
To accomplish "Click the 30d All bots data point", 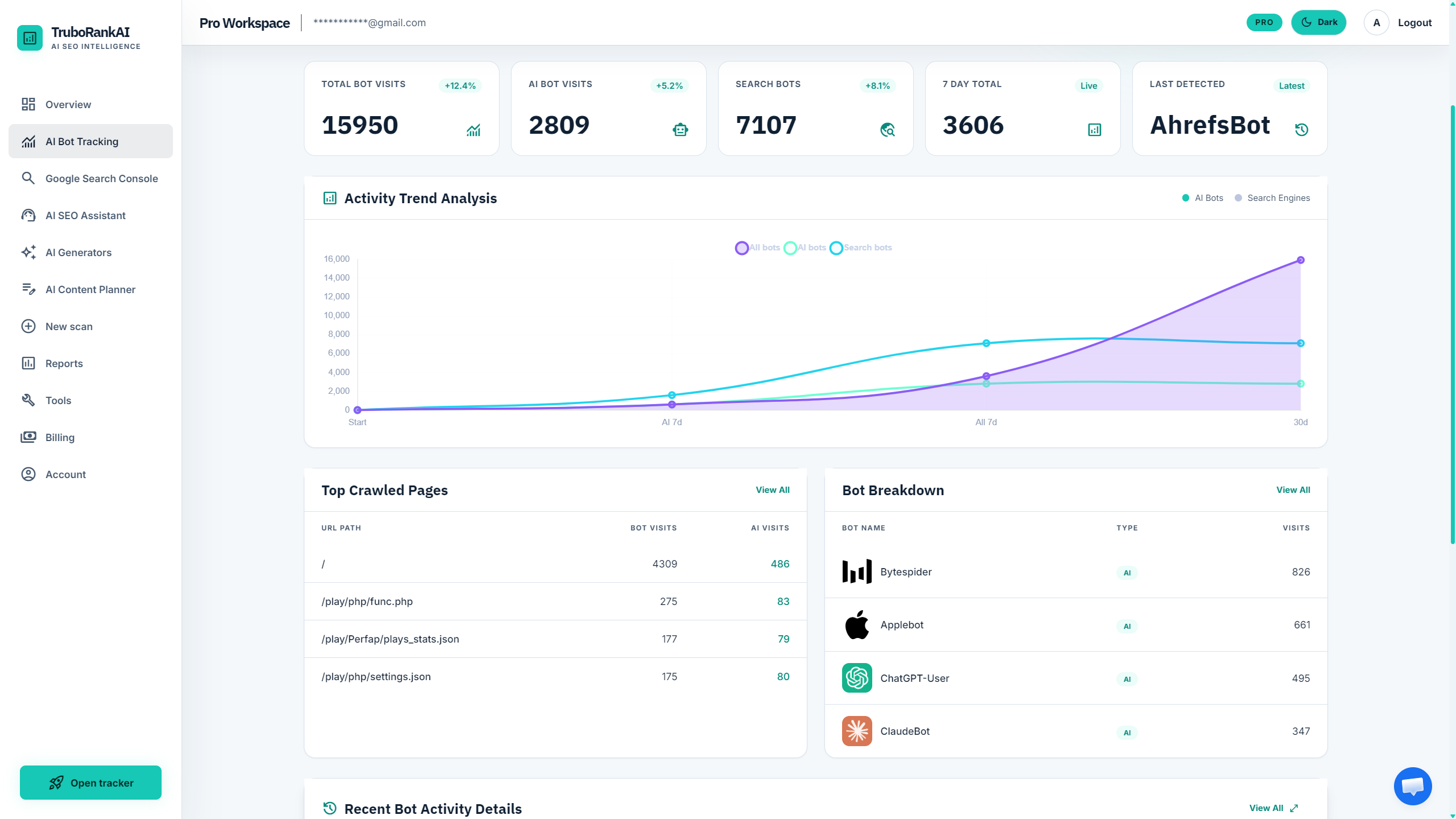I will click(x=1301, y=260).
